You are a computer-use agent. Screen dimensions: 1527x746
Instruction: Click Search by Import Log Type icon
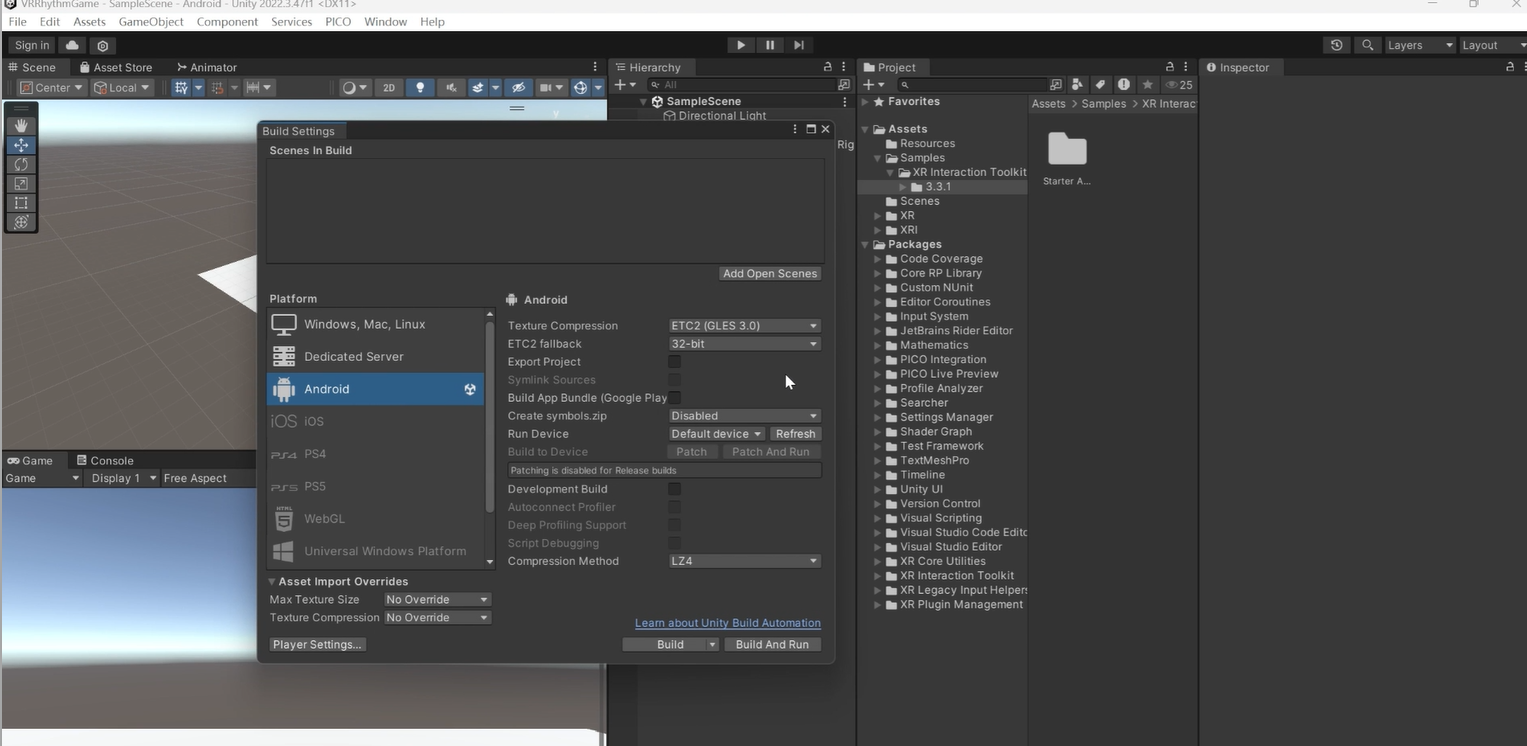point(1124,85)
